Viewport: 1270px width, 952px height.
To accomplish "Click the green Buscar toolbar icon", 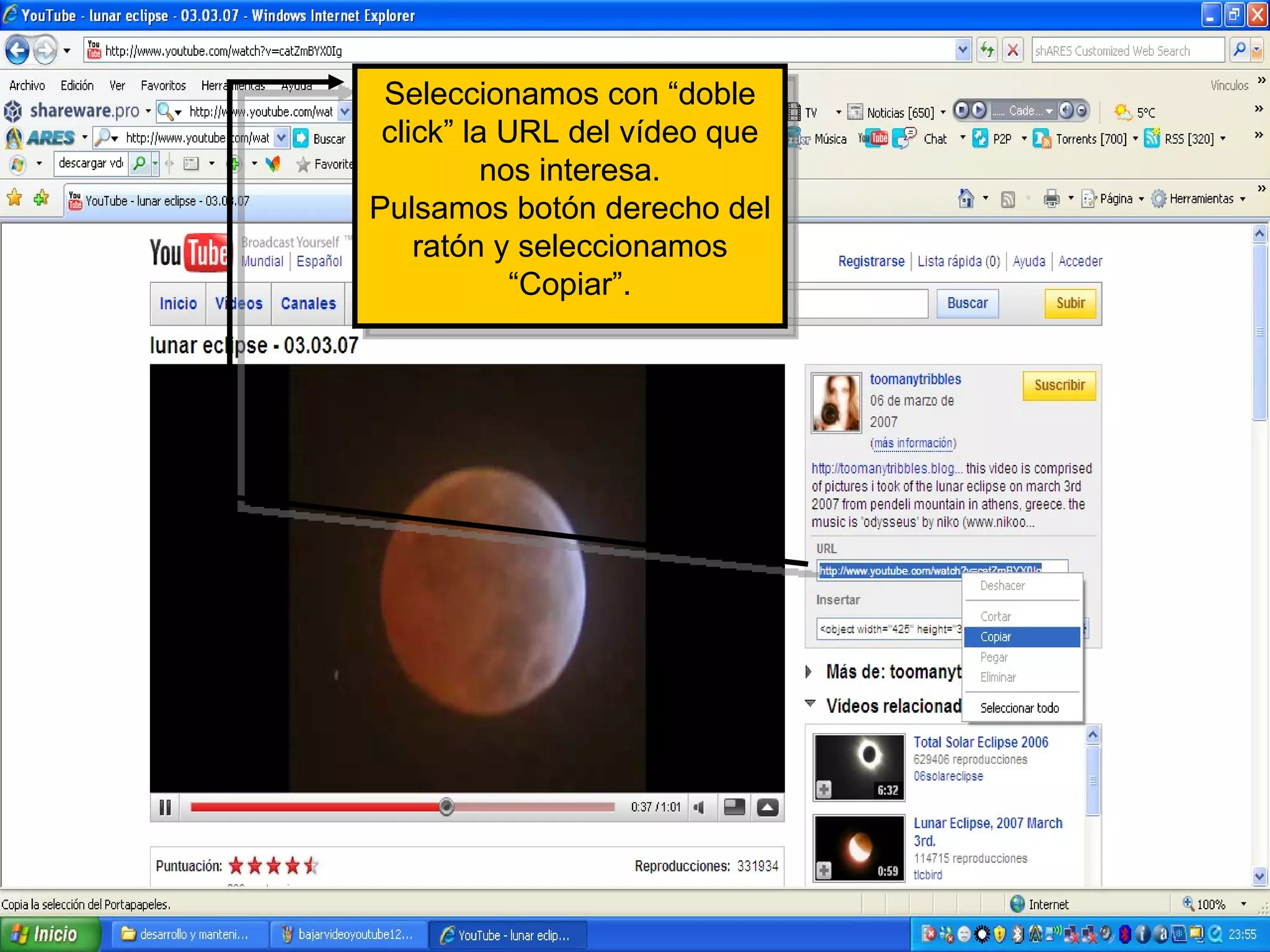I will click(x=301, y=138).
